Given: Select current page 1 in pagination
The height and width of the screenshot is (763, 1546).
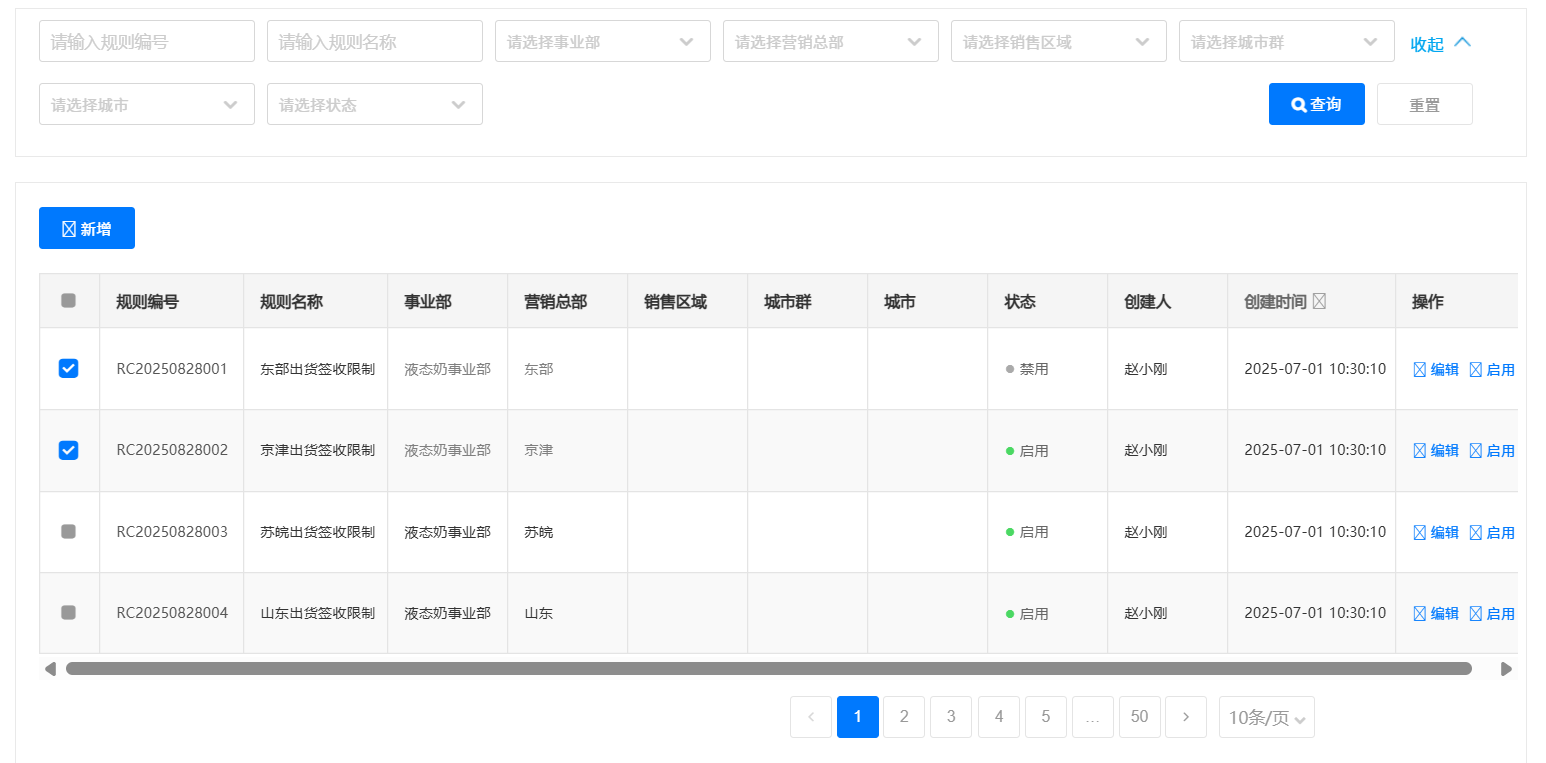Looking at the screenshot, I should pos(858,717).
